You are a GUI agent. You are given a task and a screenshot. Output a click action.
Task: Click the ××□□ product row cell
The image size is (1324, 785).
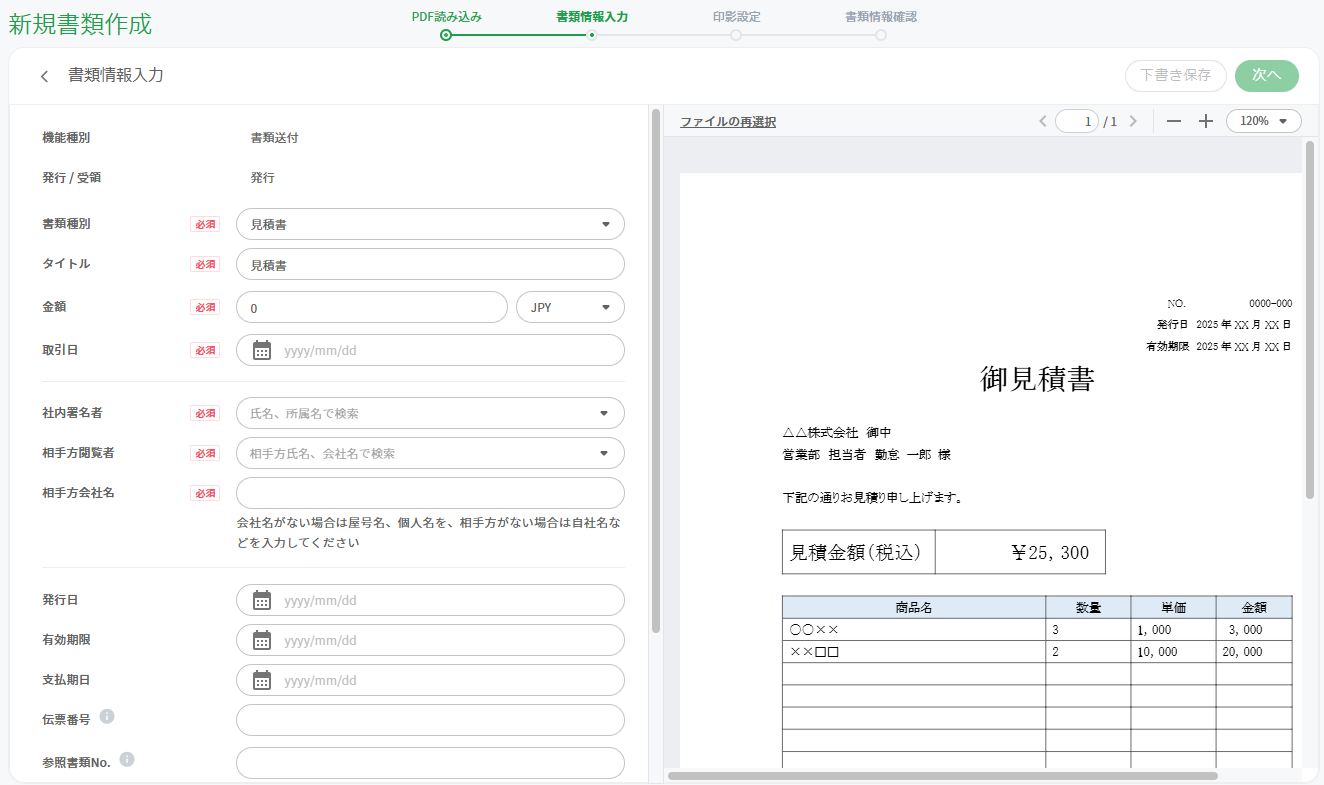click(x=914, y=652)
